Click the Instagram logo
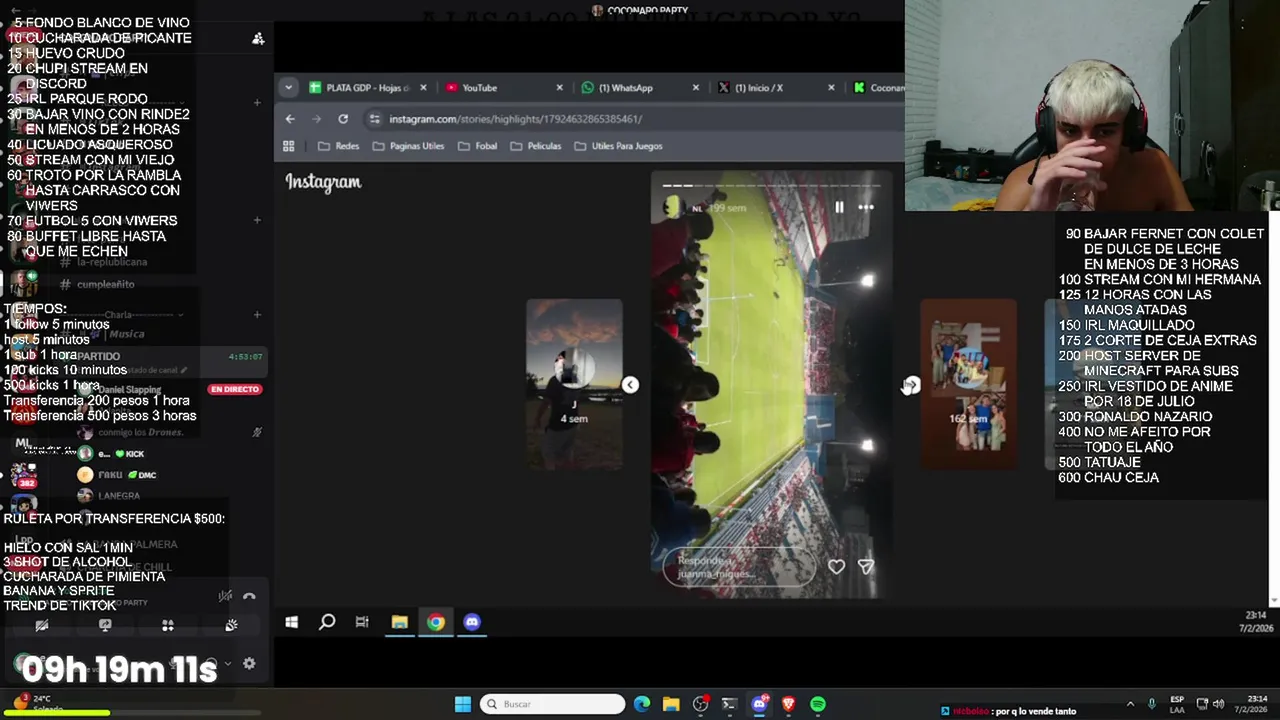 click(323, 182)
